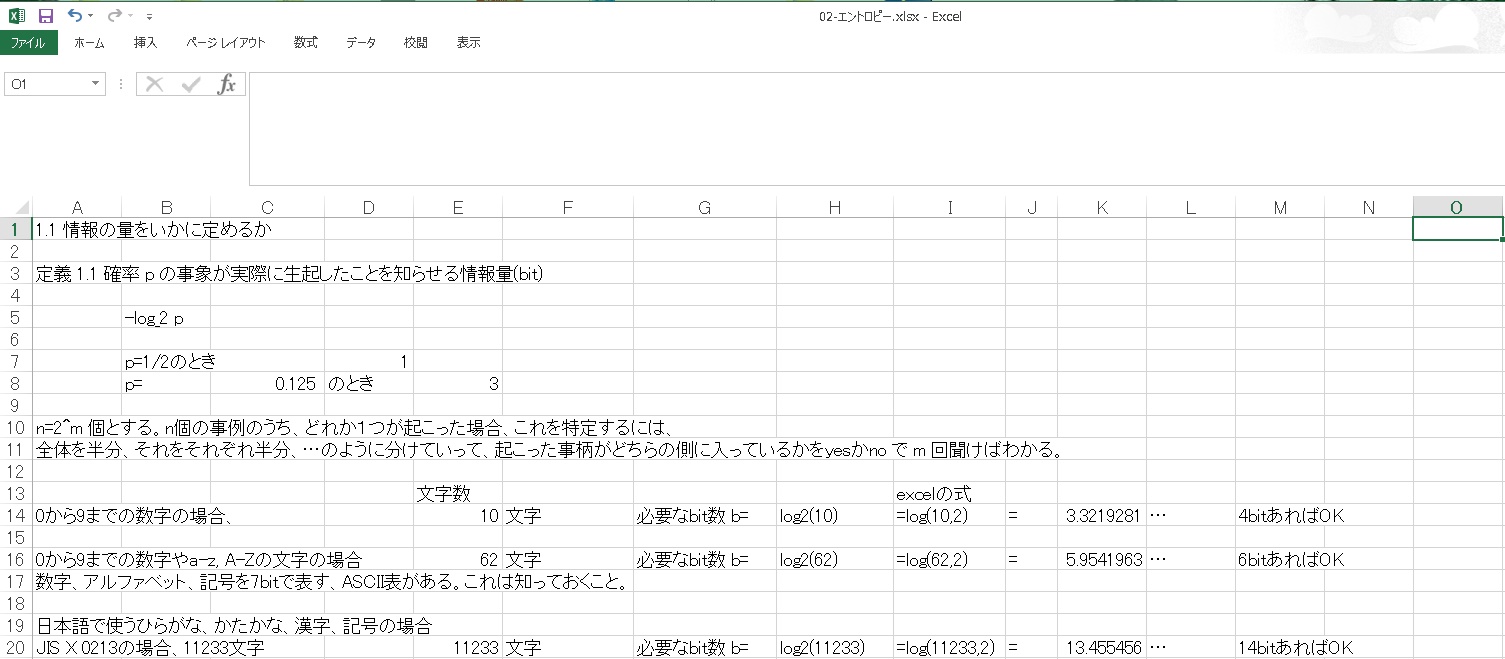Redo the last undone action
The height and width of the screenshot is (659, 1505).
coord(113,15)
